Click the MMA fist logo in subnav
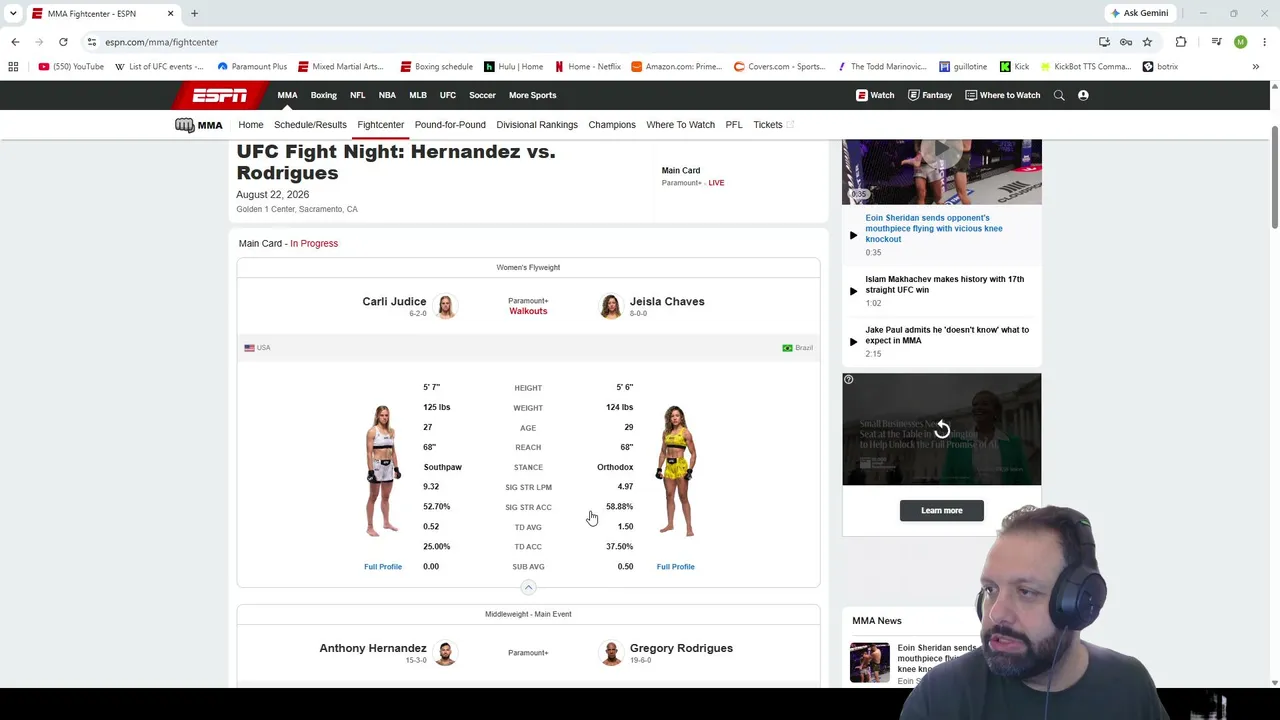Screen dimensions: 1280x720 [198, 125]
